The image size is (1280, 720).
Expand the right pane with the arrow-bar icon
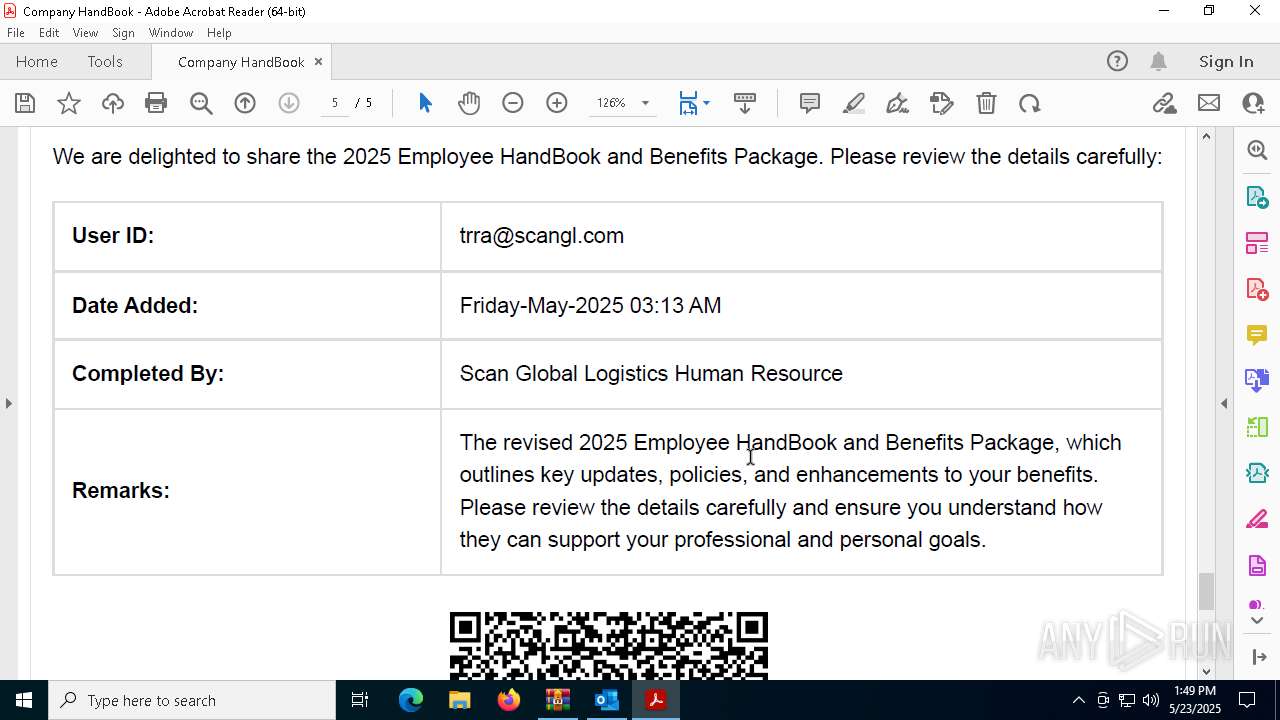[x=1258, y=656]
